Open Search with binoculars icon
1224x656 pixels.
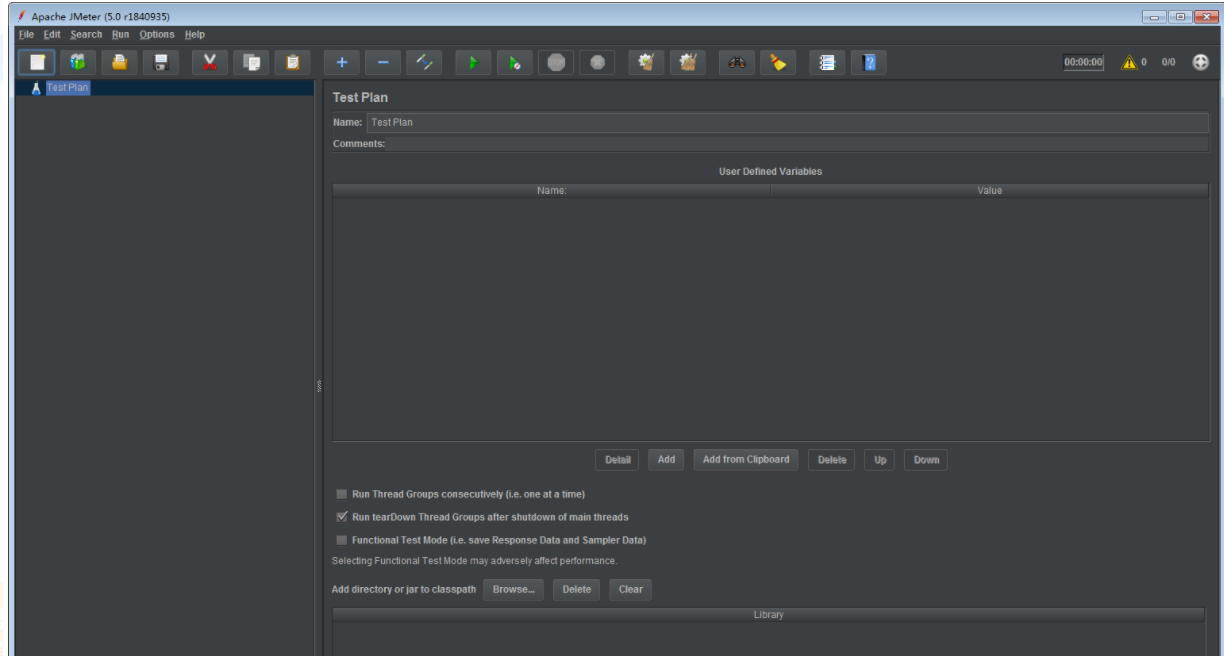click(x=737, y=62)
